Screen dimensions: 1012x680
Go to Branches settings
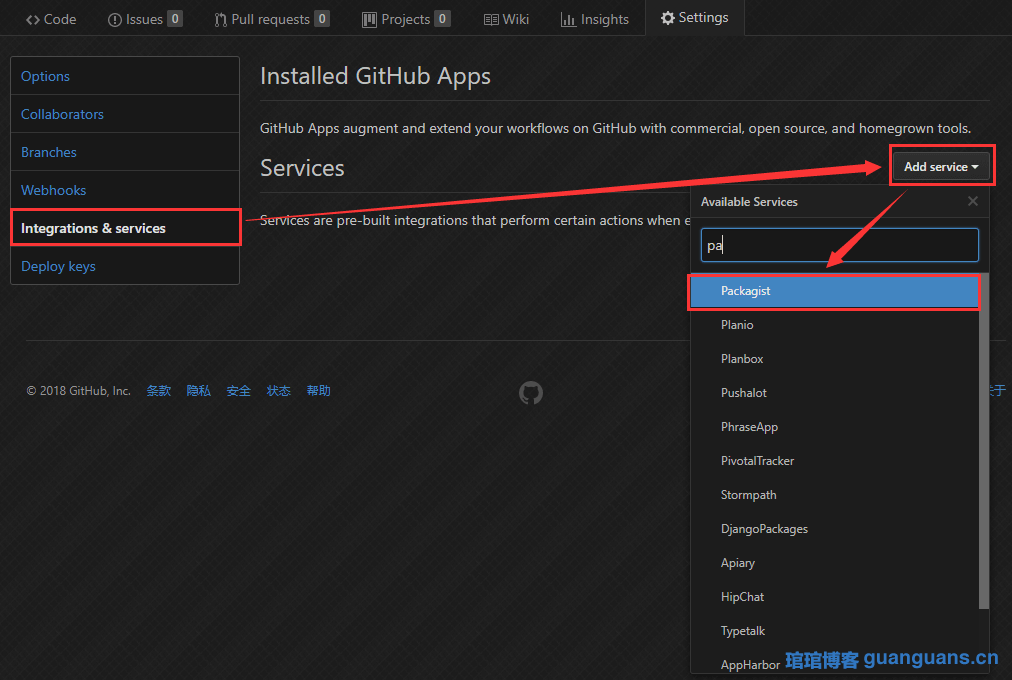[125, 152]
